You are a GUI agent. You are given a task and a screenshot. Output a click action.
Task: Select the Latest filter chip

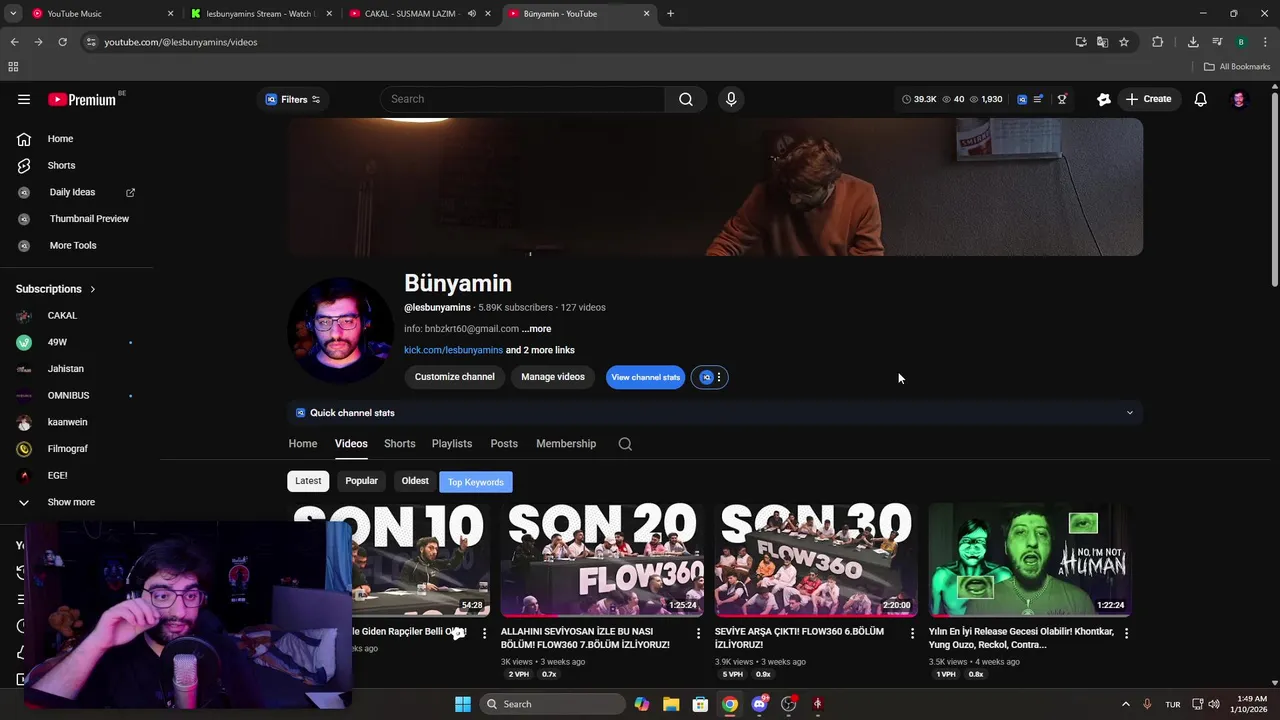coord(308,481)
